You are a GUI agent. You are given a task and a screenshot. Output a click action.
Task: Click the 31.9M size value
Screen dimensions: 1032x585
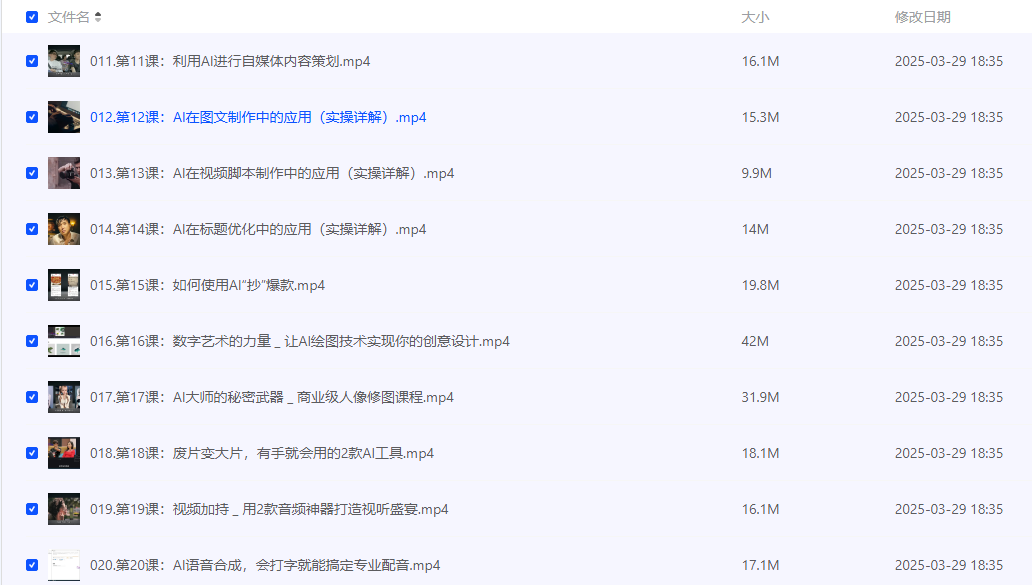(x=760, y=397)
